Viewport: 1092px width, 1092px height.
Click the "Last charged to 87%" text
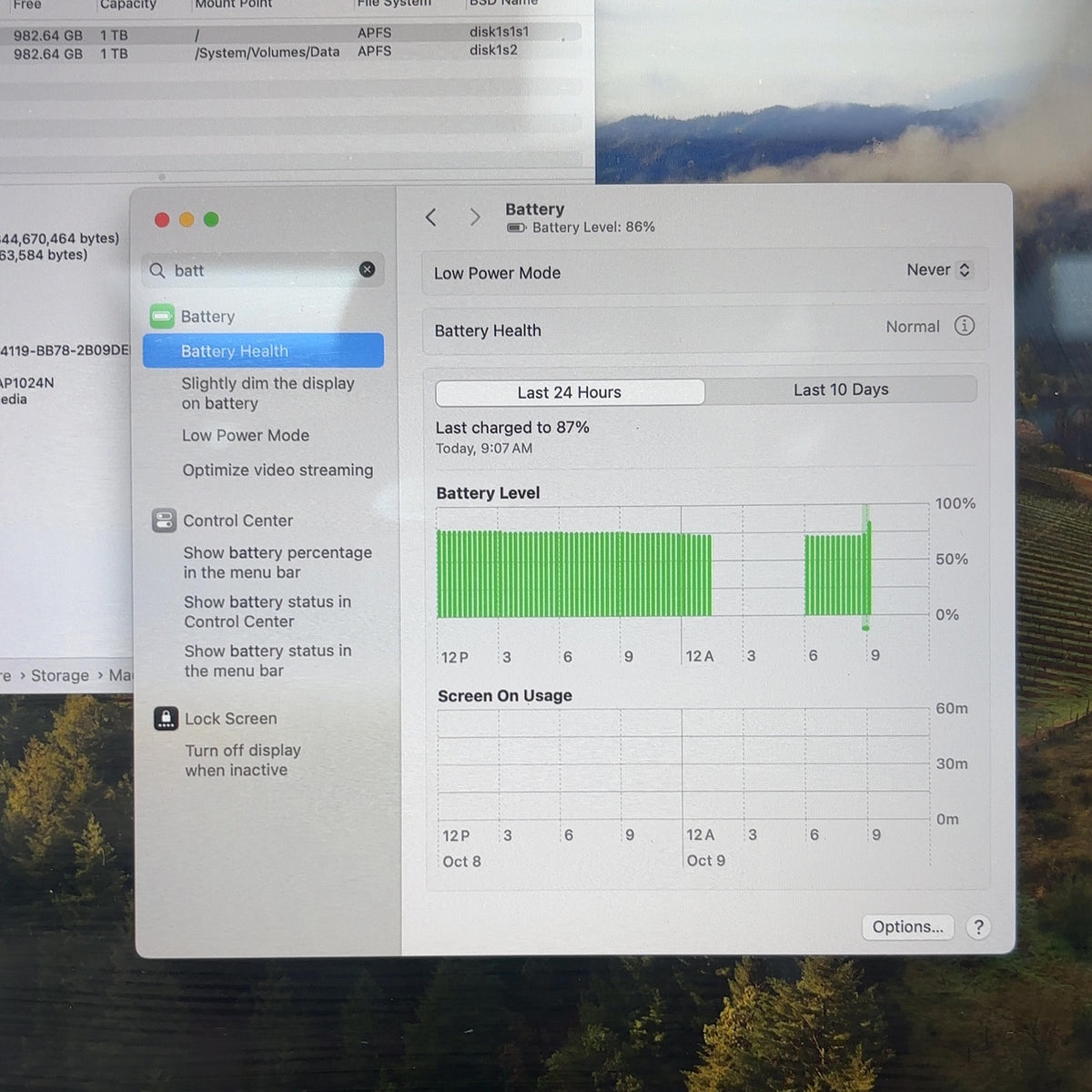point(512,427)
